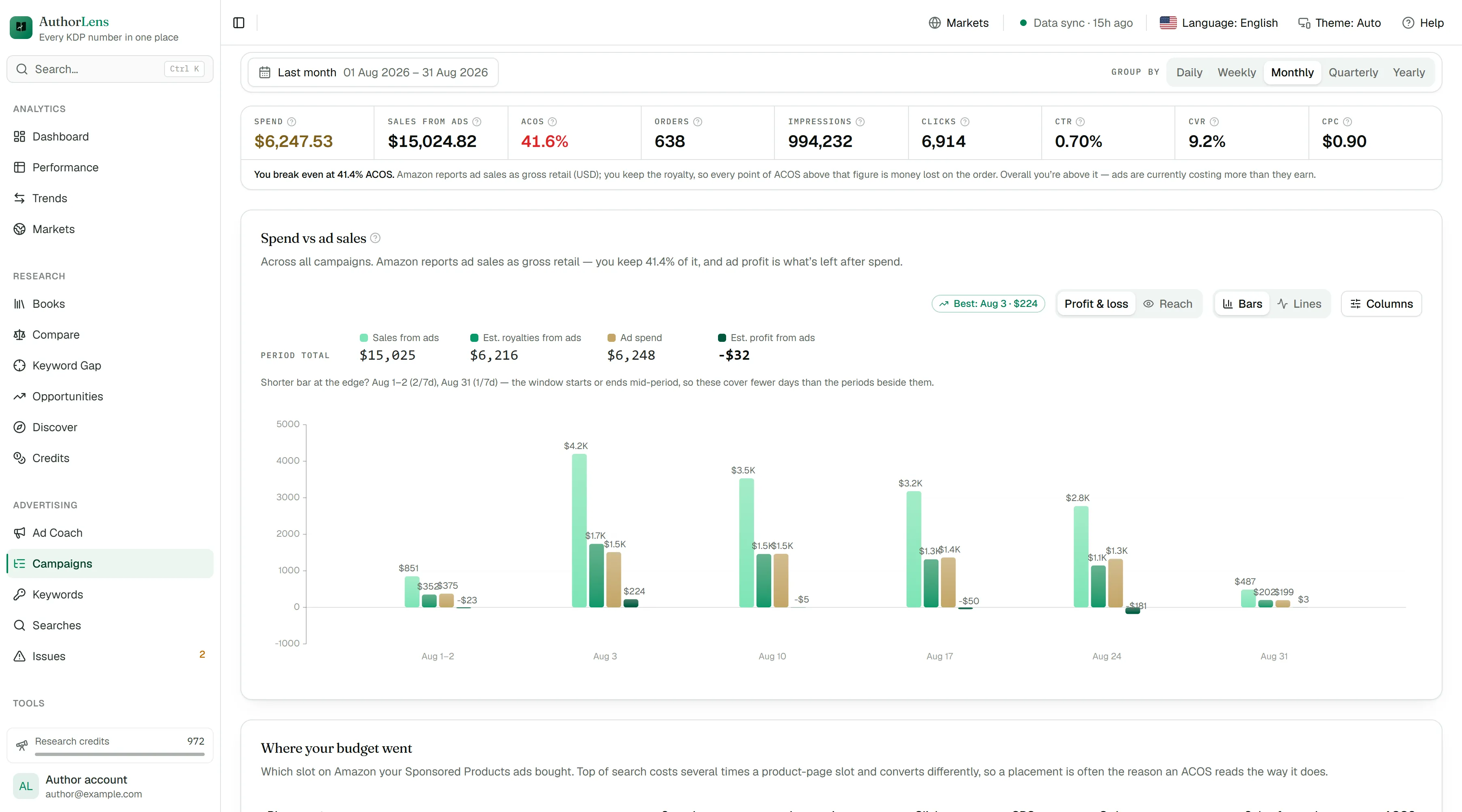Group by Daily

tap(1189, 72)
